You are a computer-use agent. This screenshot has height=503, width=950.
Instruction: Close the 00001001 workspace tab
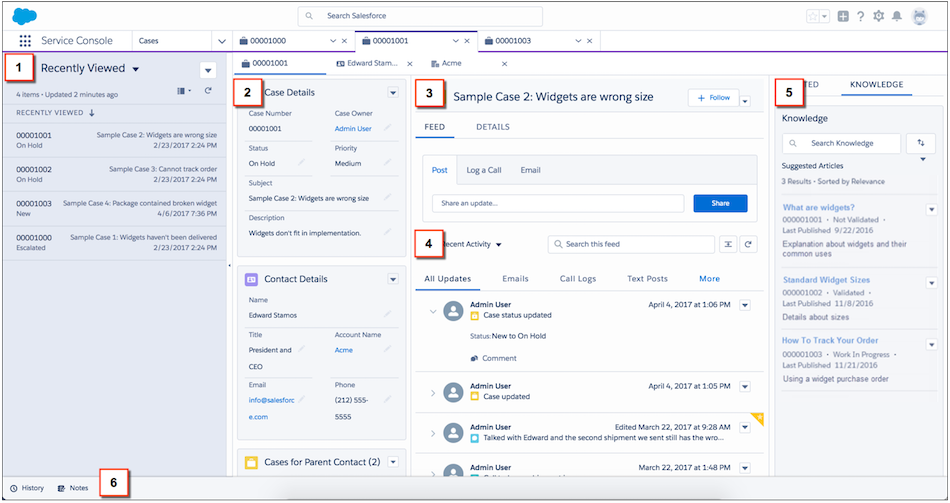[467, 41]
